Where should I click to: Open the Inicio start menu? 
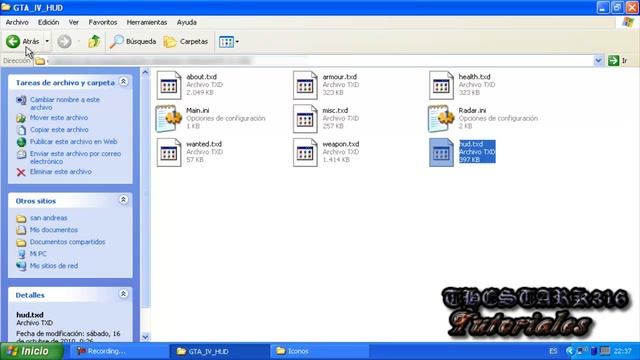click(31, 351)
